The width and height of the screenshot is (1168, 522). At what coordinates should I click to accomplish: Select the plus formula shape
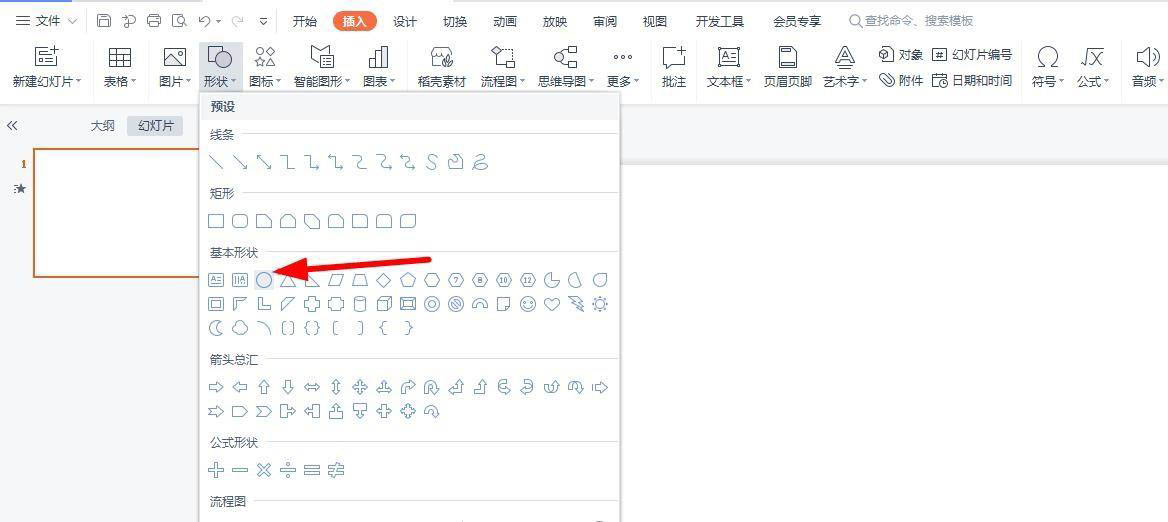click(216, 470)
